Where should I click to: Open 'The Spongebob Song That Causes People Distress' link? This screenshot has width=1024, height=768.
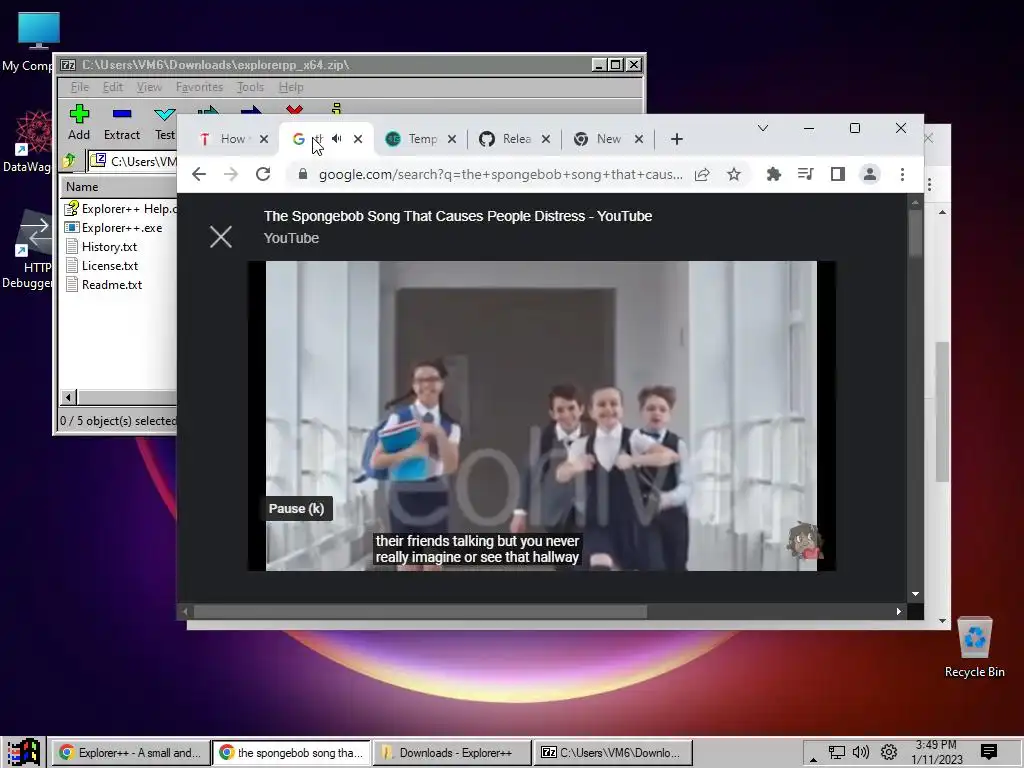click(x=458, y=216)
